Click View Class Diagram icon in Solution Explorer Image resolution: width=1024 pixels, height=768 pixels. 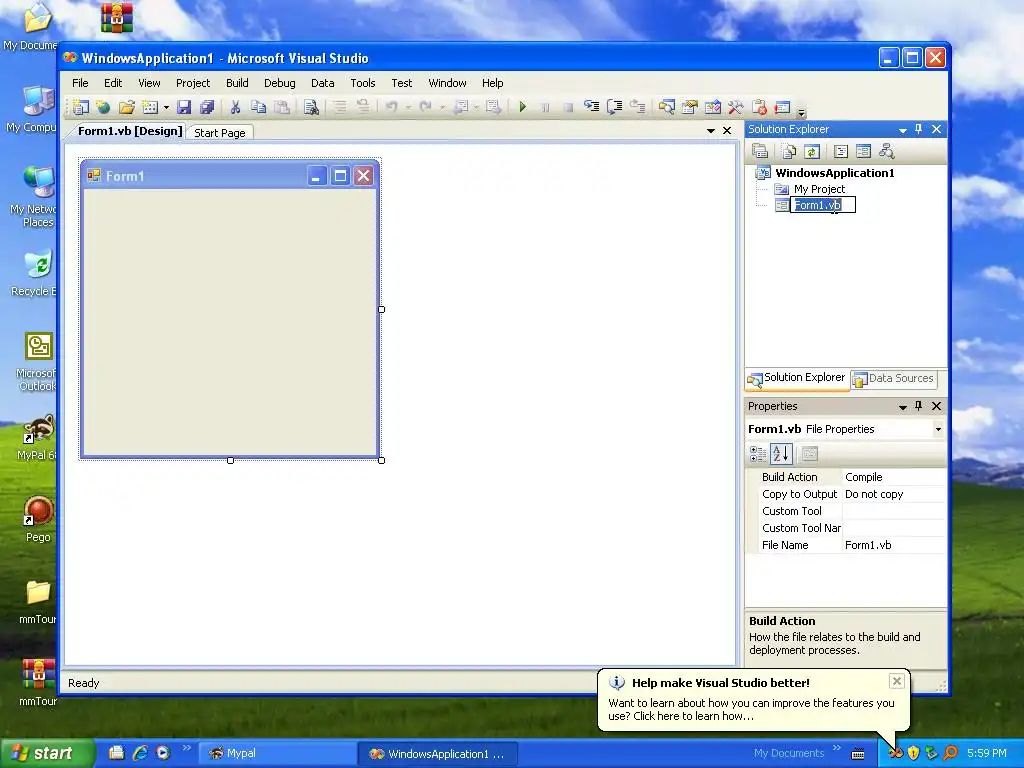[x=886, y=152]
